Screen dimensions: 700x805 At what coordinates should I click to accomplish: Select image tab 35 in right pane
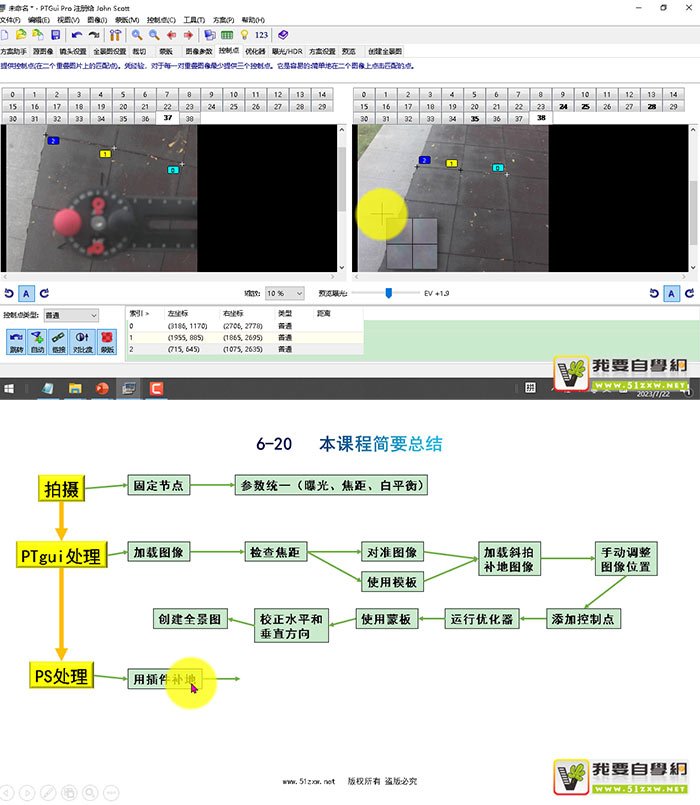click(x=475, y=119)
